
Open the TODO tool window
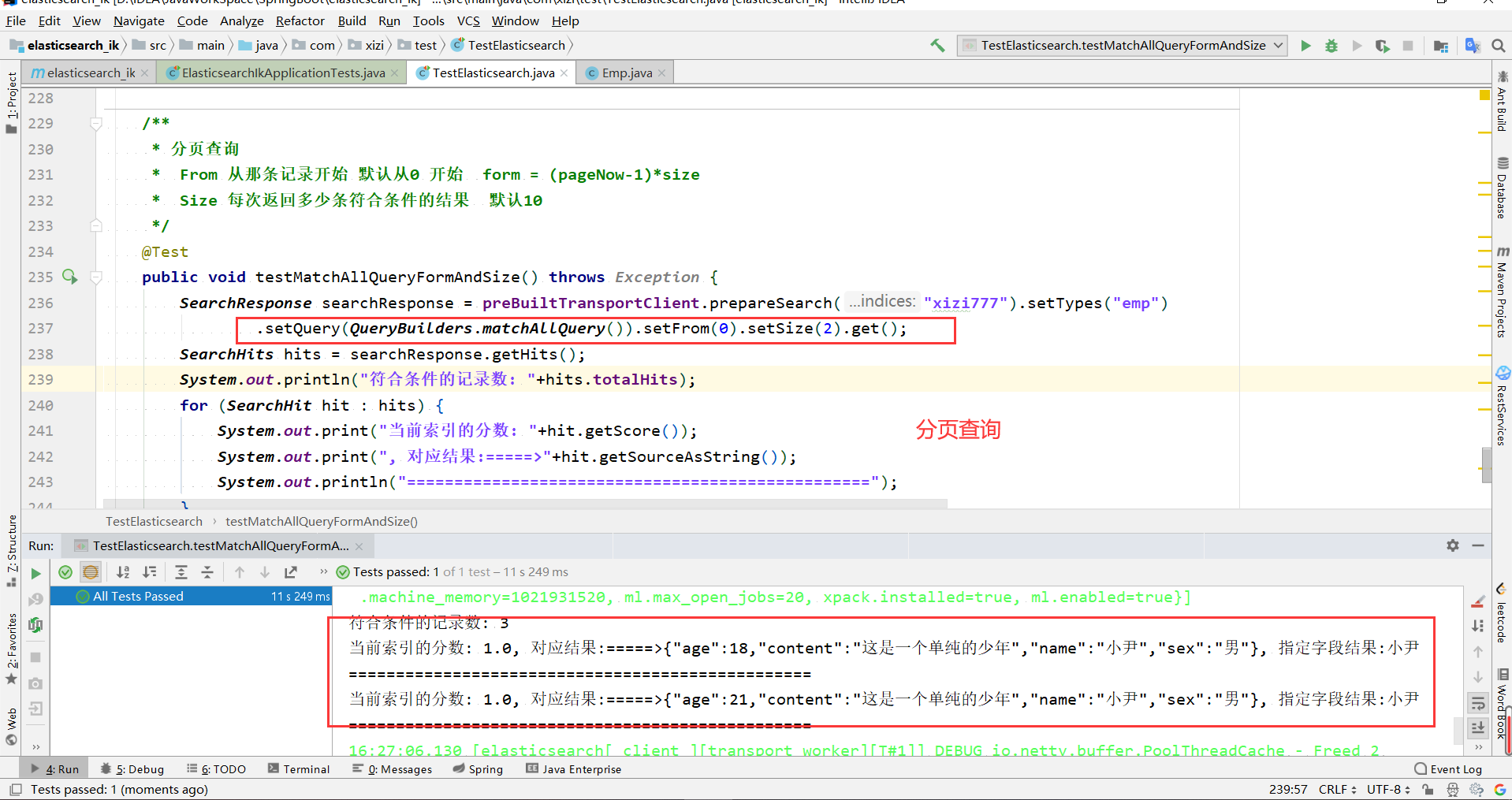[217, 769]
